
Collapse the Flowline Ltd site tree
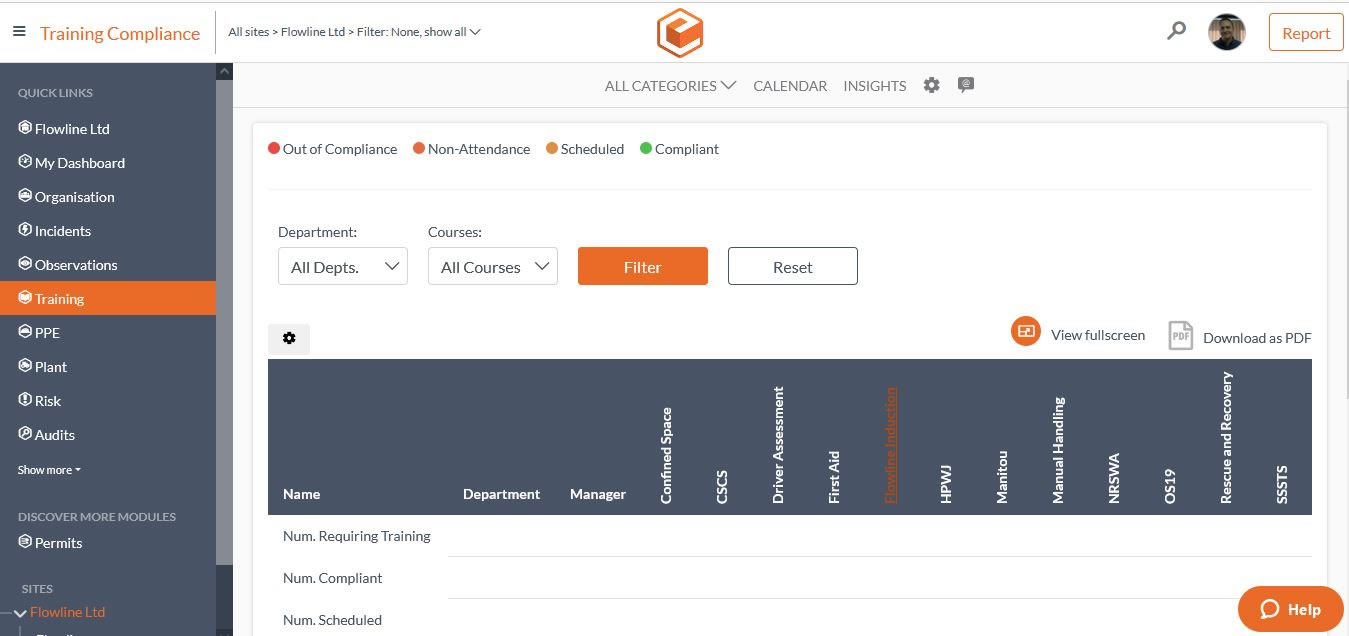[19, 613]
